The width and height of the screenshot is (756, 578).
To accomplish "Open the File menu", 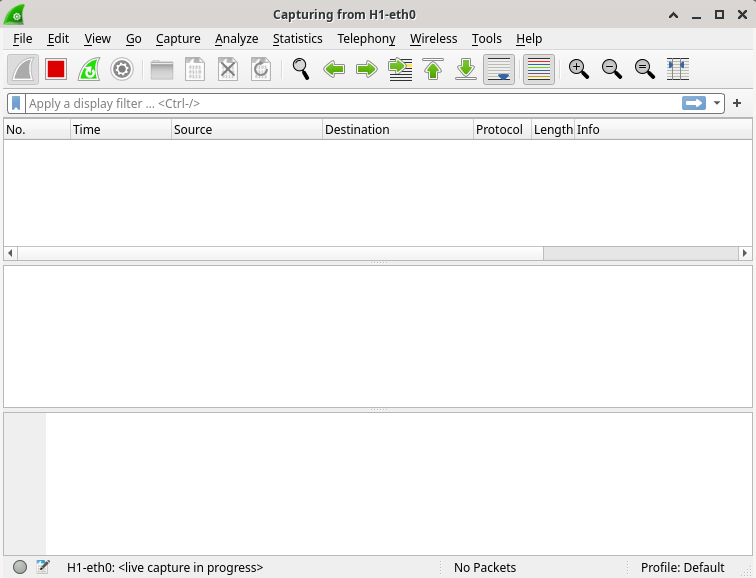I will [23, 39].
